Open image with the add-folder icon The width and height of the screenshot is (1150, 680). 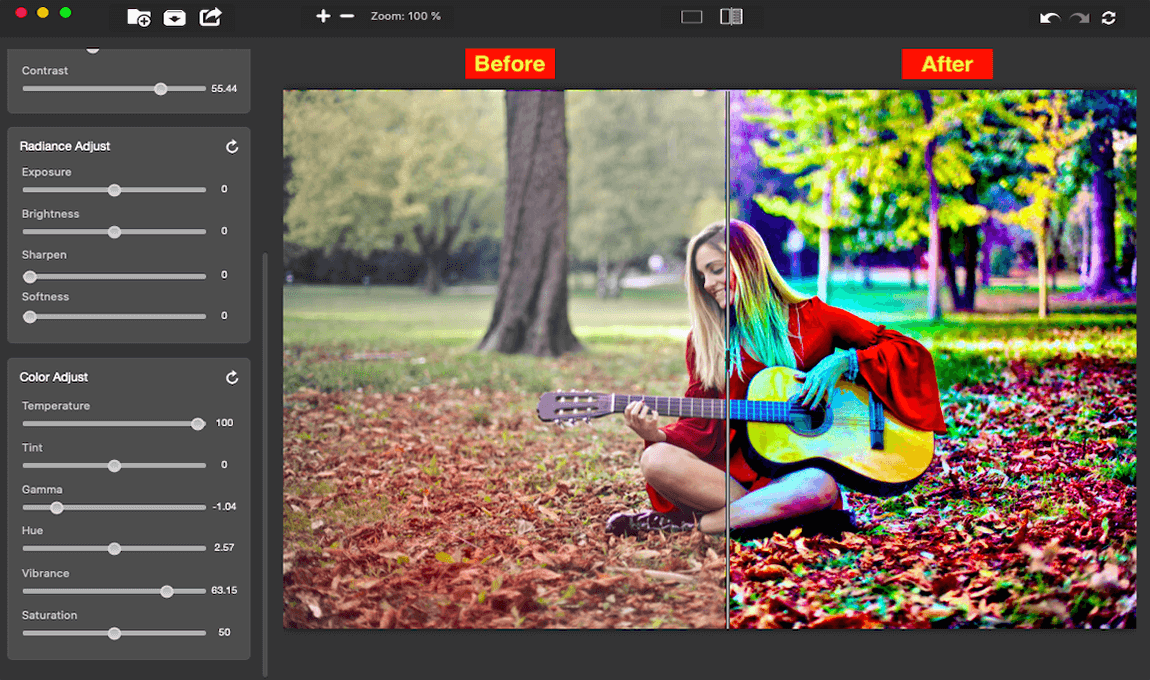[139, 18]
